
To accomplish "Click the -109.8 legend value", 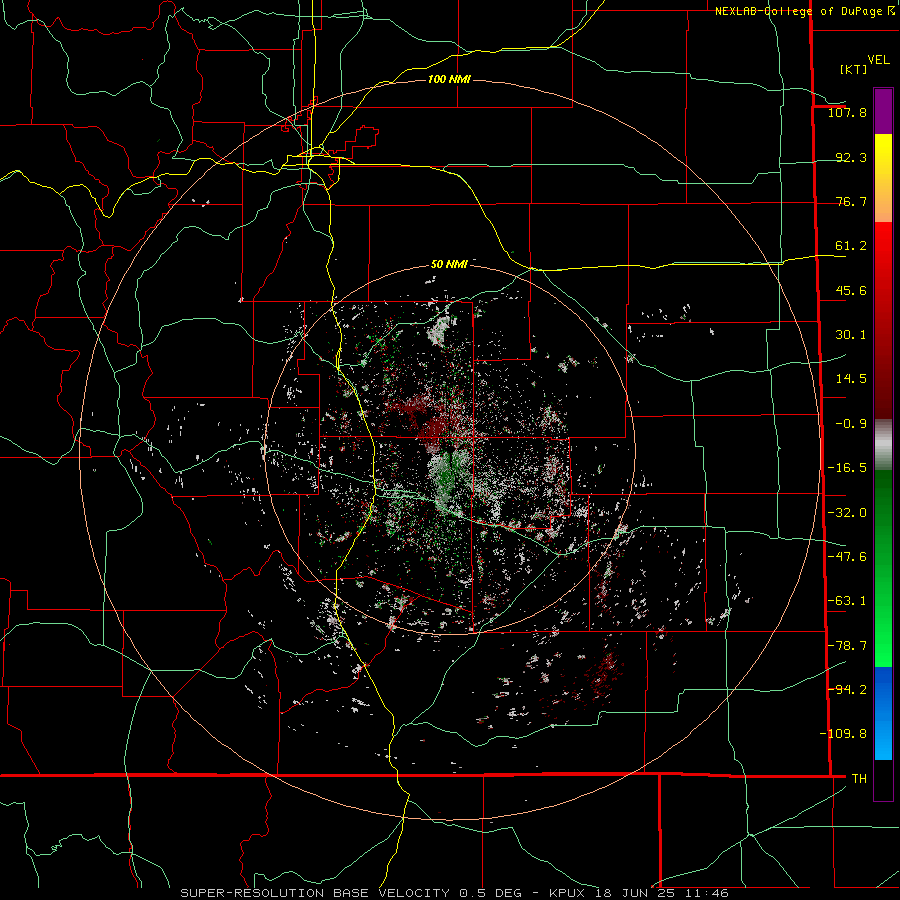I will coord(843,734).
